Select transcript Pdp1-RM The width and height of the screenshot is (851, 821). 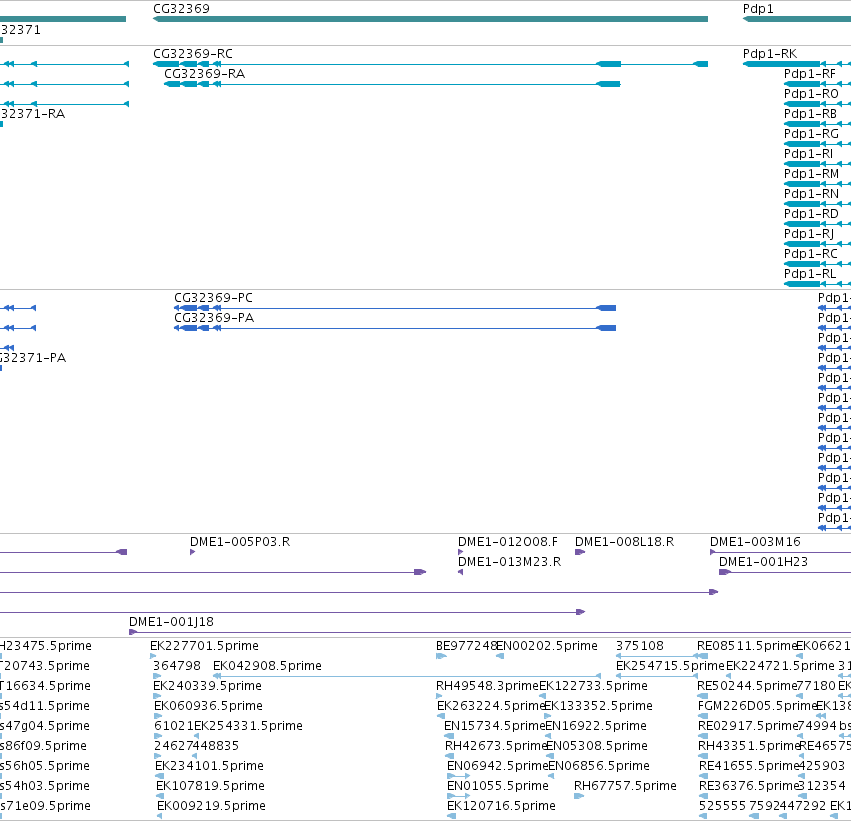811,174
